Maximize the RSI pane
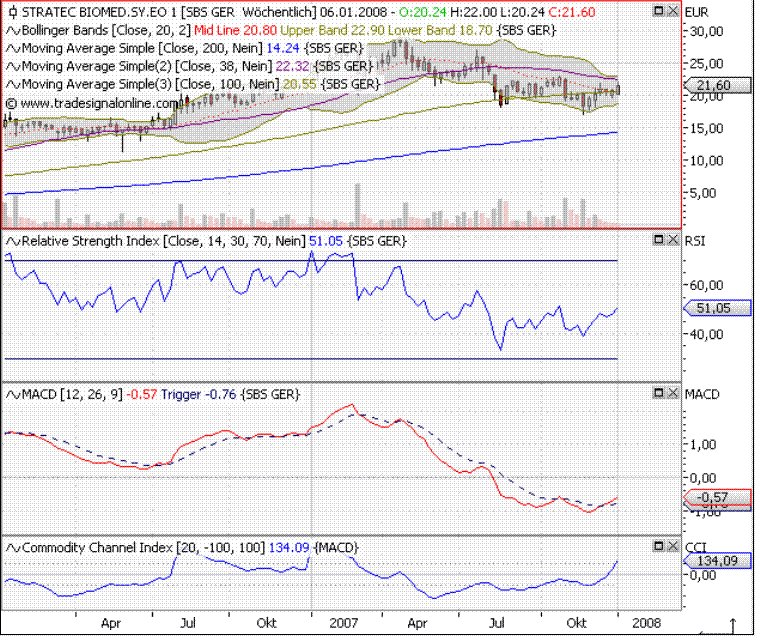This screenshot has width=758, height=636. point(658,239)
